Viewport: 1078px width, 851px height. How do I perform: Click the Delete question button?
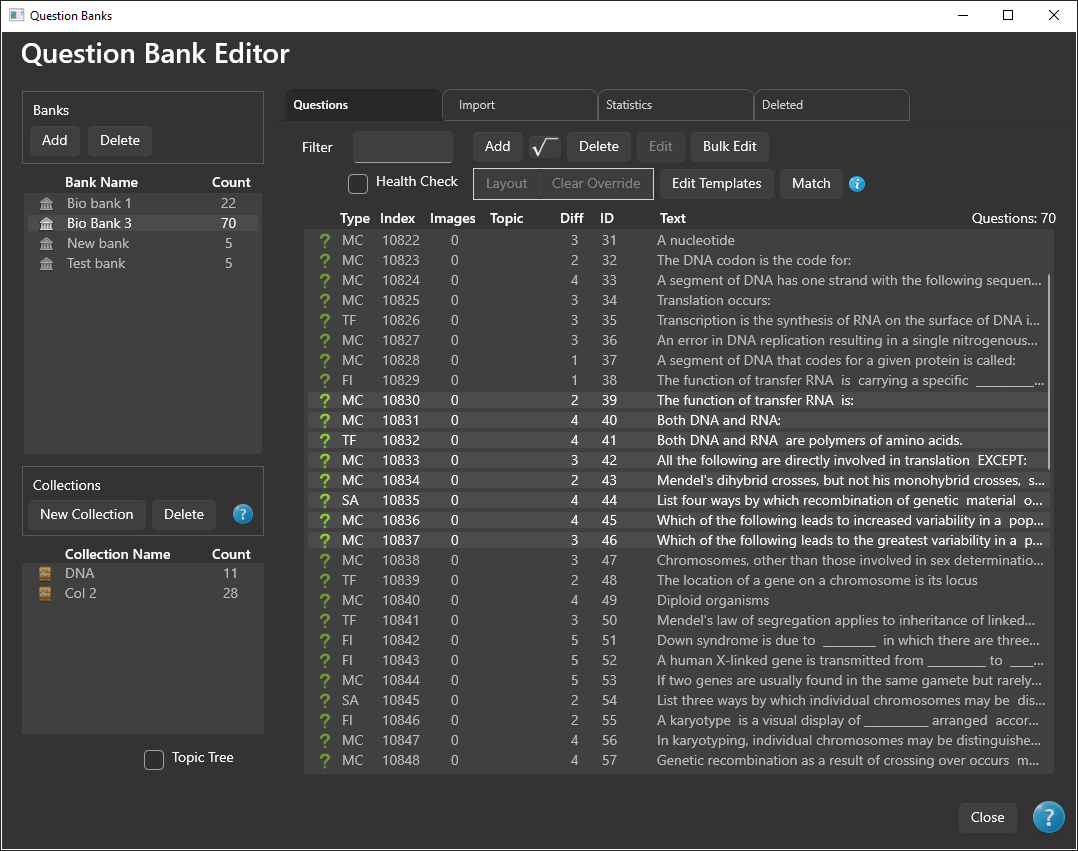point(599,146)
